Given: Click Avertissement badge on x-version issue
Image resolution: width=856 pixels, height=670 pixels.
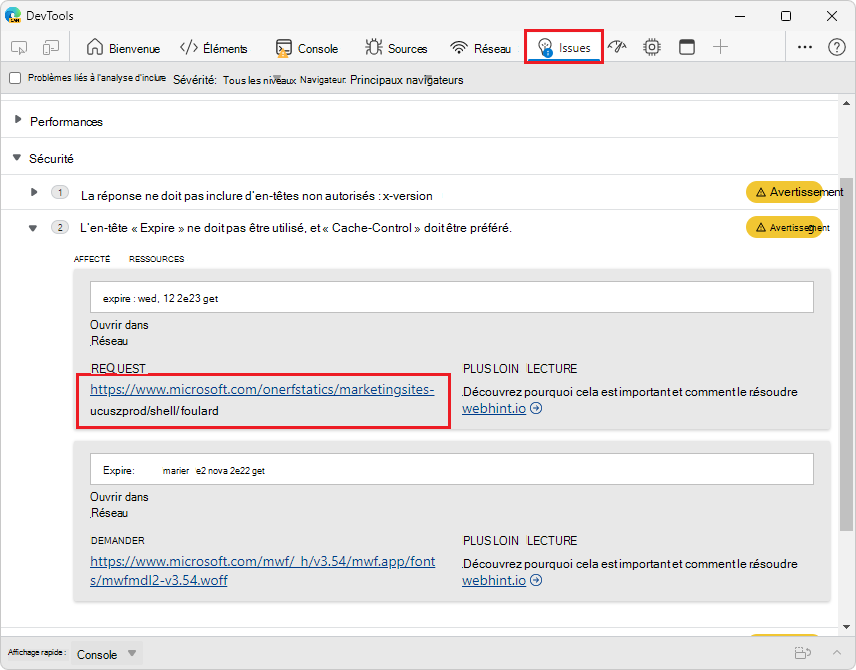Looking at the screenshot, I should (784, 192).
